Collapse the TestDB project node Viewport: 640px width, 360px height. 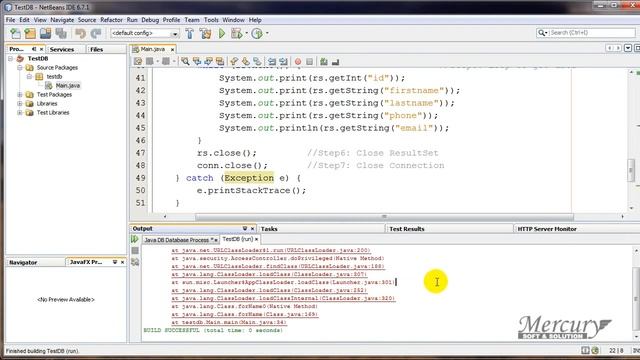[x=11, y=58]
